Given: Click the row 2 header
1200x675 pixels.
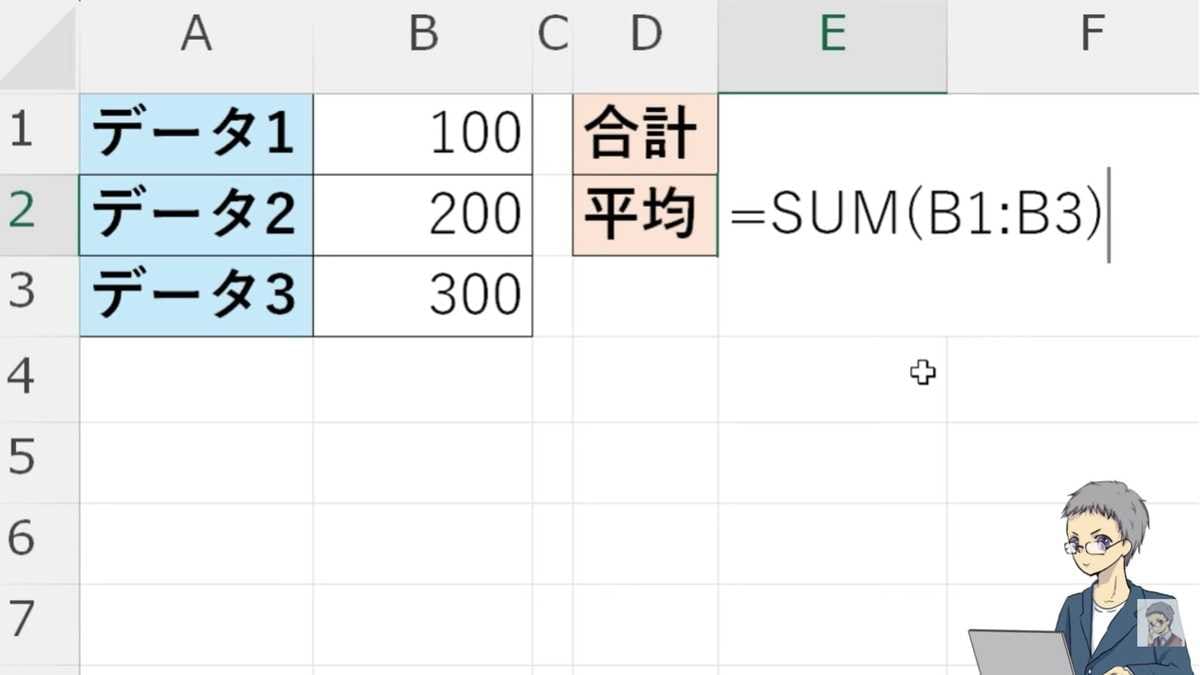Looking at the screenshot, I should point(22,213).
